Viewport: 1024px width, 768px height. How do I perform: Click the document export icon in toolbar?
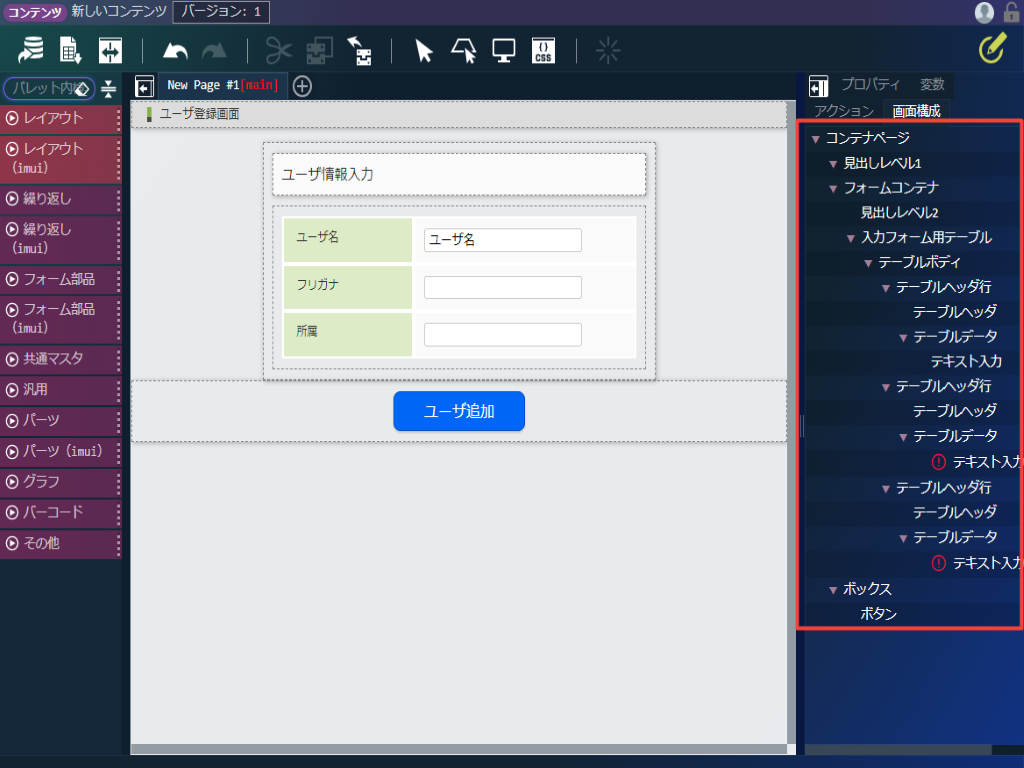click(70, 50)
